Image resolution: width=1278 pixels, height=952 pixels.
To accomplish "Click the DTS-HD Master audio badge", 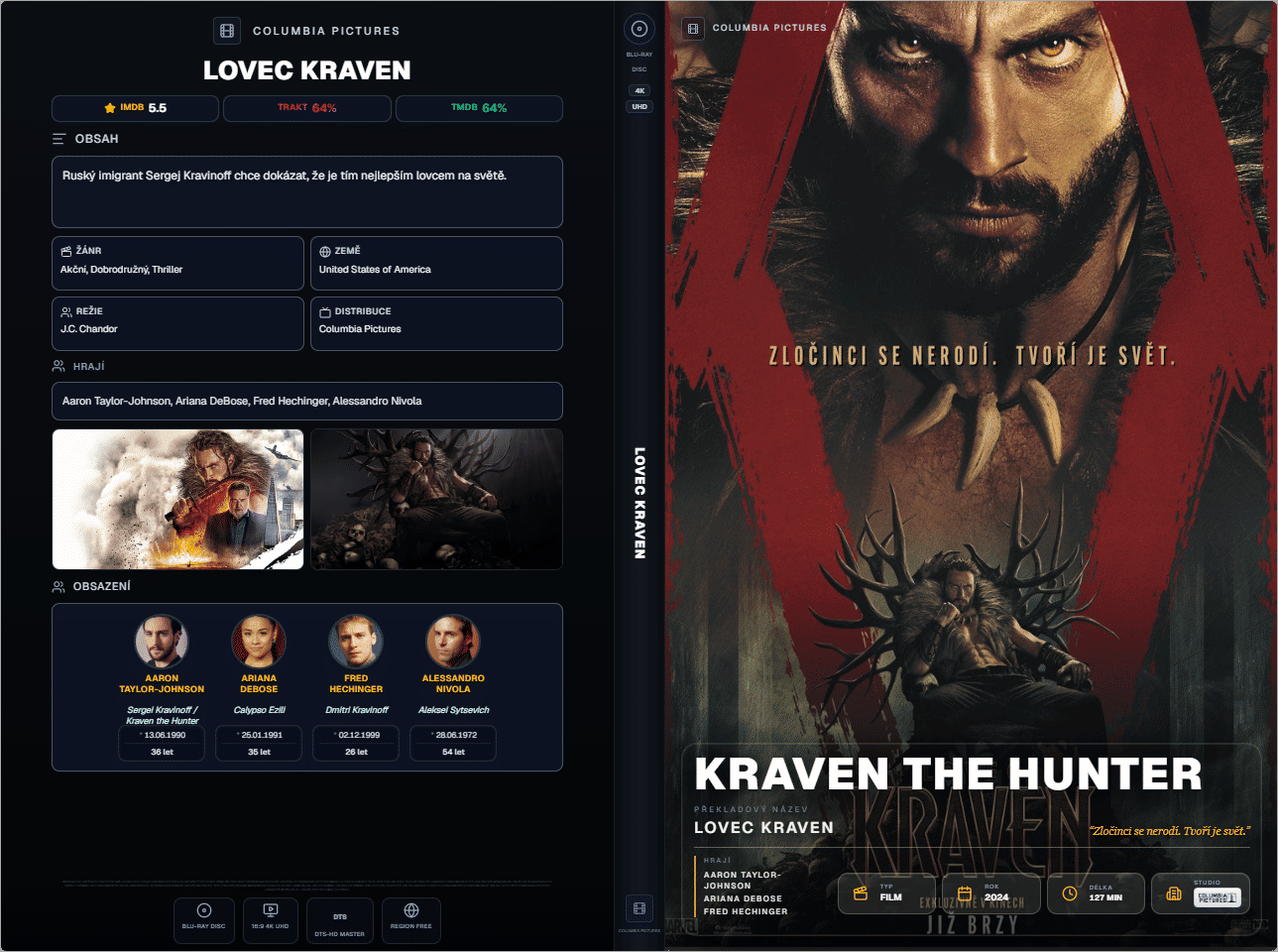I will pyautogui.click(x=340, y=921).
